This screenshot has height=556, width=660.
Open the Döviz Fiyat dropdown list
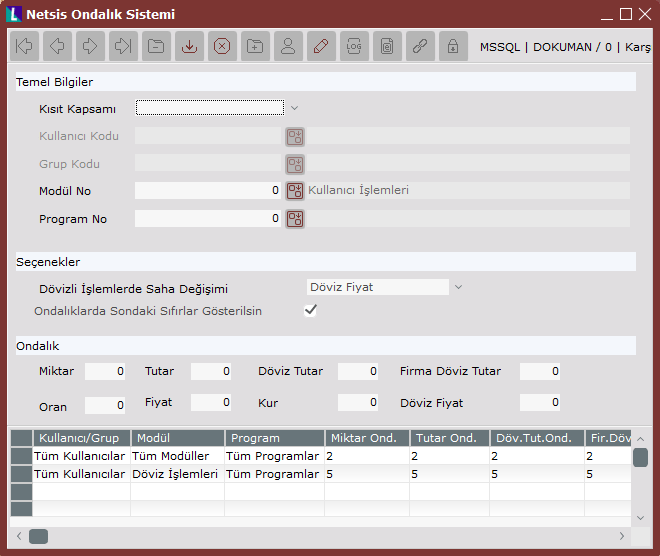pyautogui.click(x=459, y=287)
